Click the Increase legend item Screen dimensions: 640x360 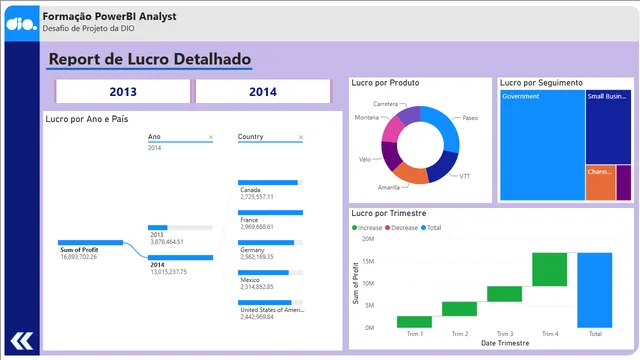point(367,228)
